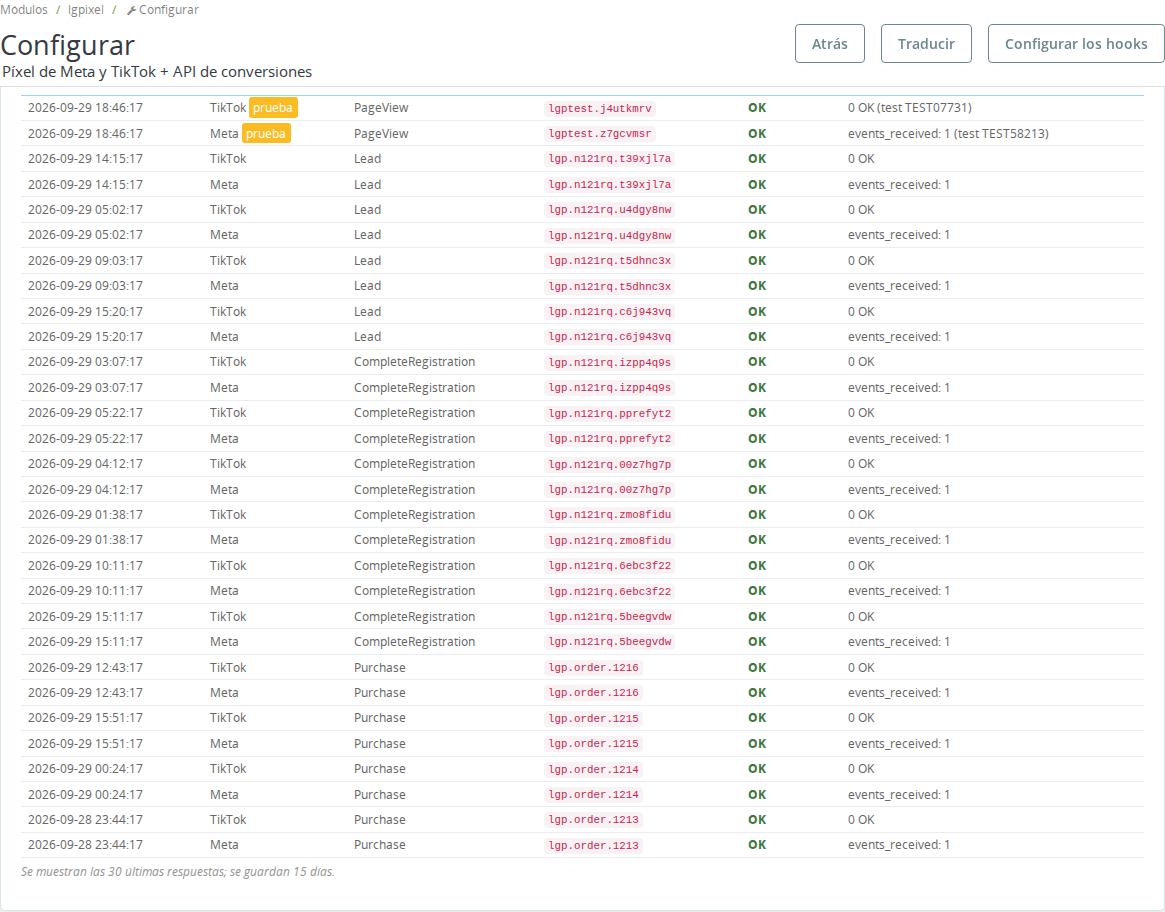Open Configurar los hooks
The height and width of the screenshot is (912, 1165).
(1076, 44)
